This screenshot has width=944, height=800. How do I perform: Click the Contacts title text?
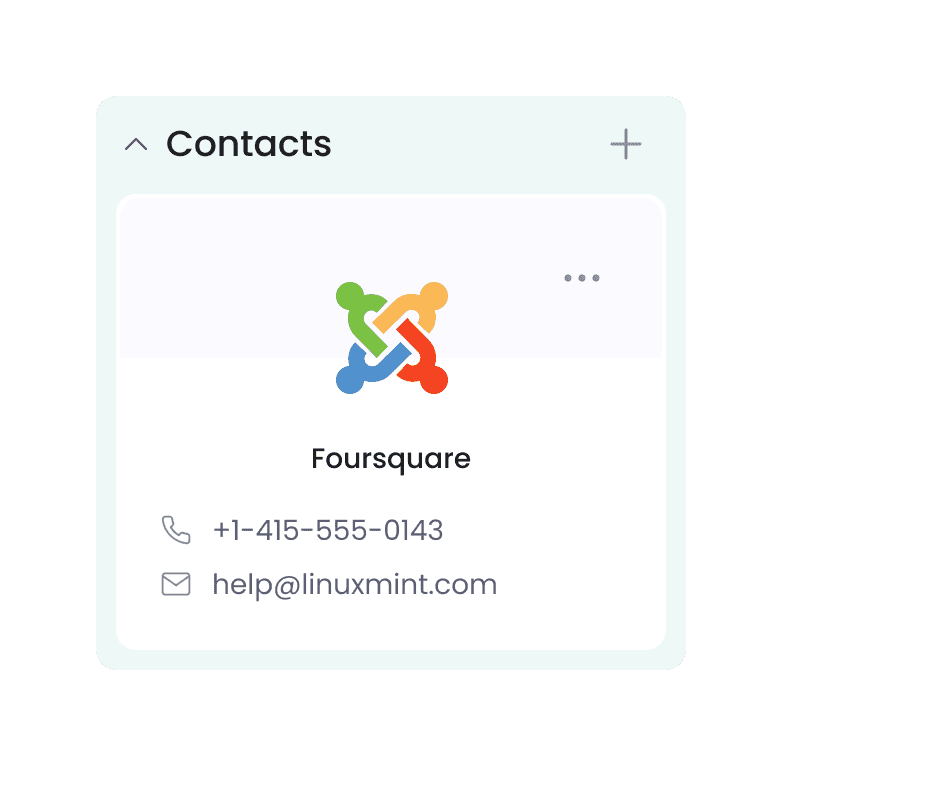(249, 144)
